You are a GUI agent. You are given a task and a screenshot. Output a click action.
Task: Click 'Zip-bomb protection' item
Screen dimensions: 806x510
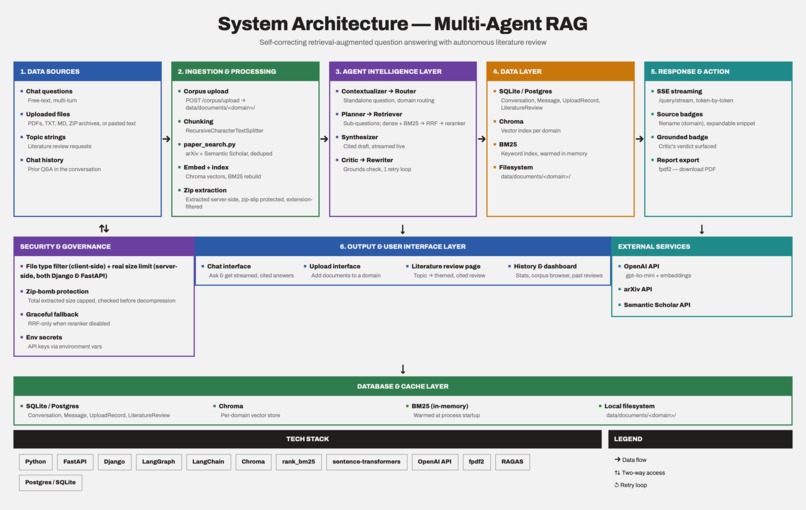click(x=57, y=291)
